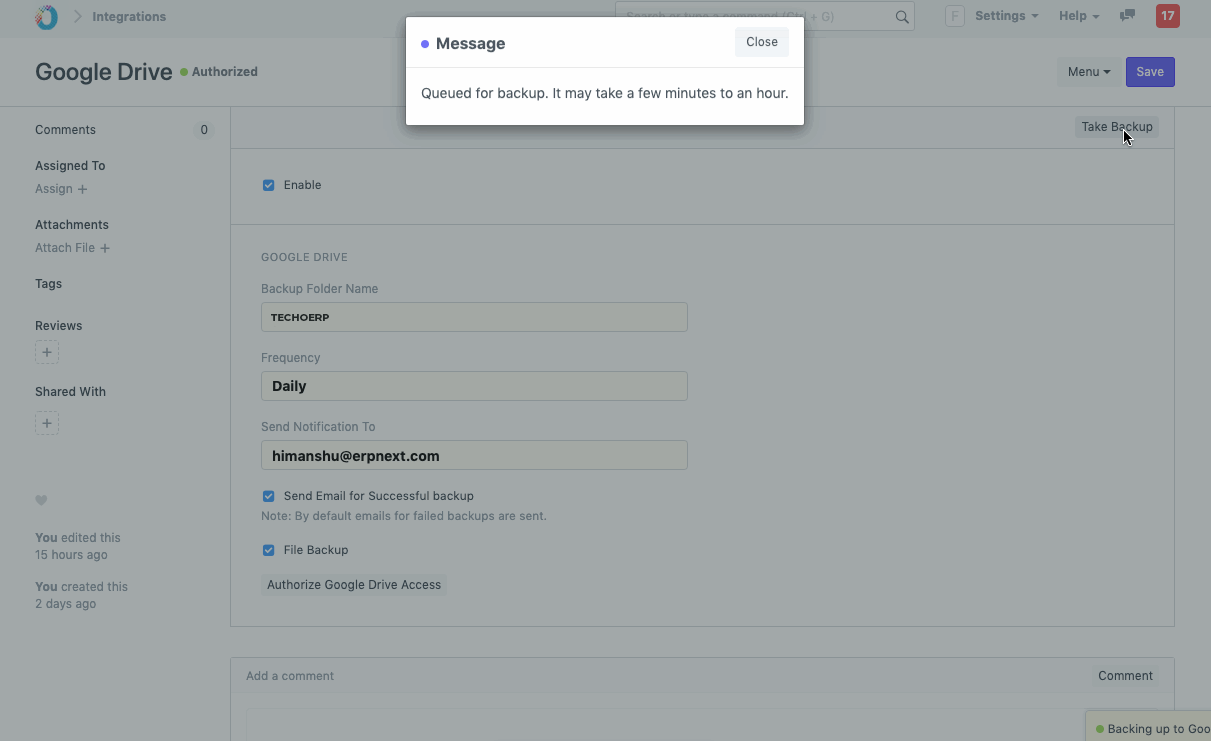Click the Tags sidebar label
Viewport: 1211px width, 741px height.
(48, 284)
